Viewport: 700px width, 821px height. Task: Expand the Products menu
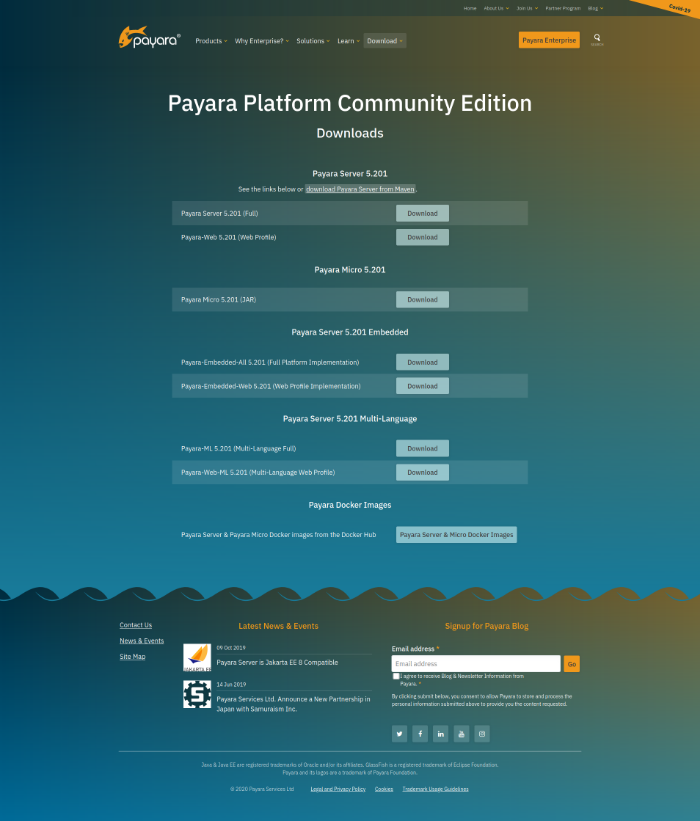(211, 41)
